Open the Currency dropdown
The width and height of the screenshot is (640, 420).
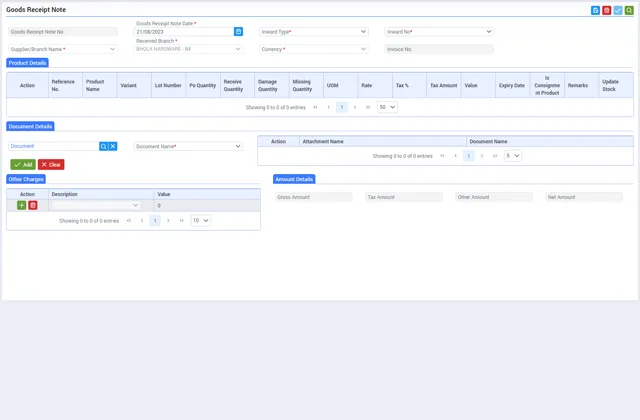[x=313, y=49]
